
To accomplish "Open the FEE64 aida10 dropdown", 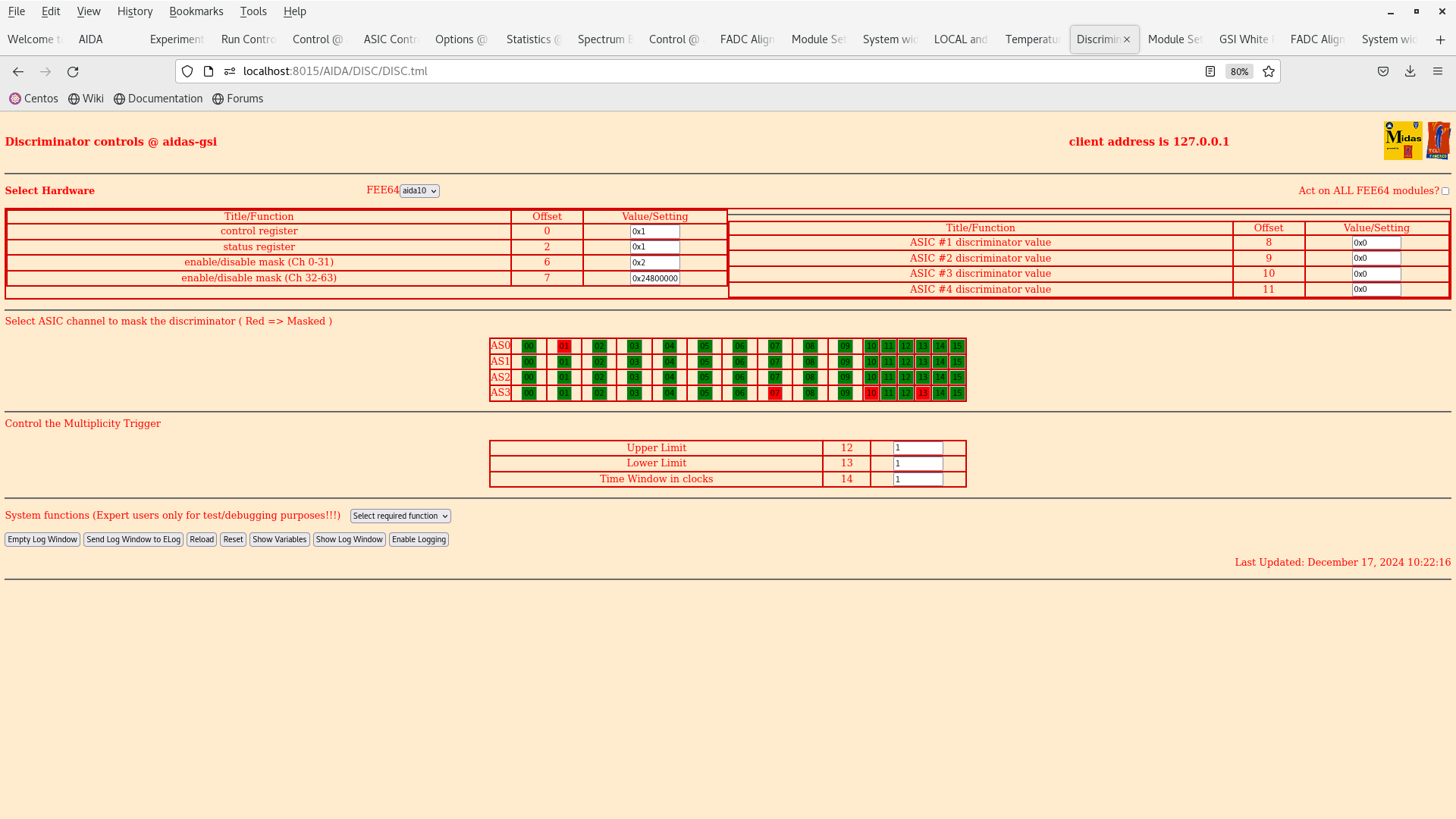I will 419,190.
